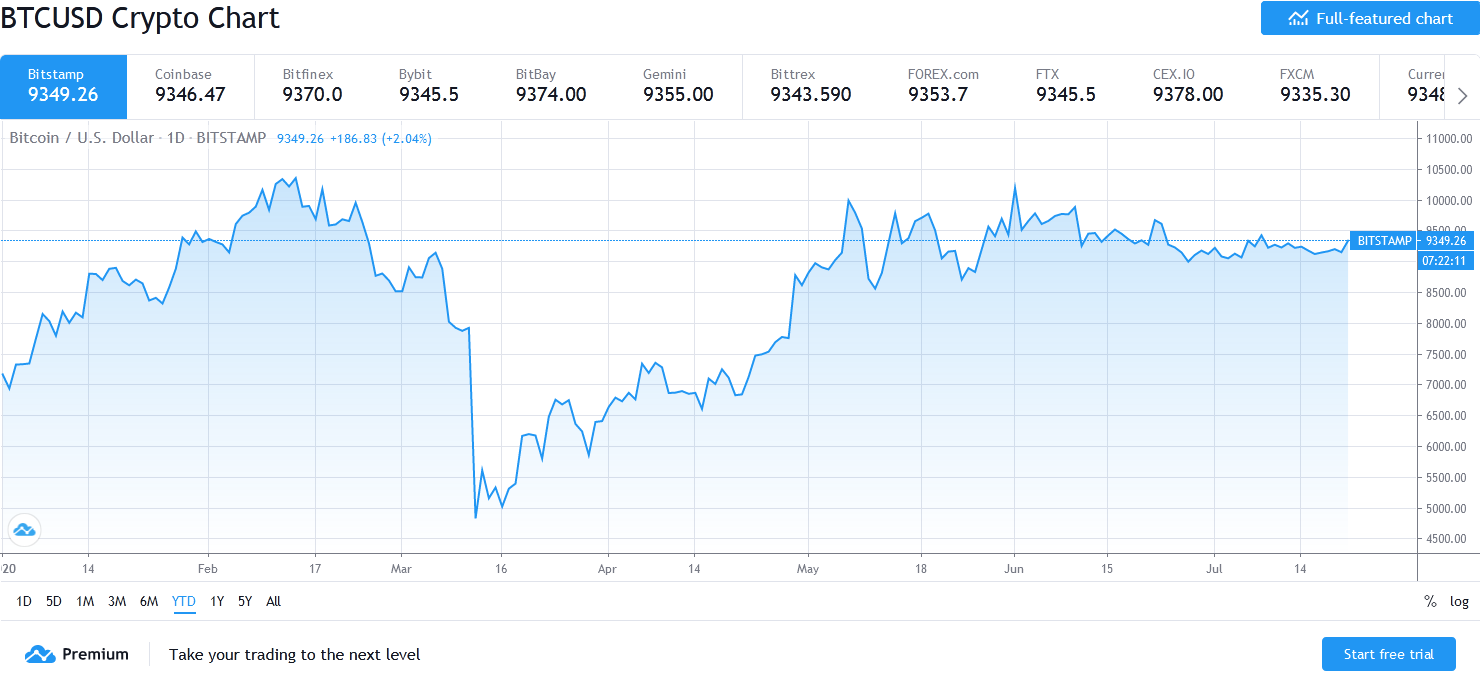1480x682 pixels.
Task: Click the countdown timer below the price label
Action: 1444,260
